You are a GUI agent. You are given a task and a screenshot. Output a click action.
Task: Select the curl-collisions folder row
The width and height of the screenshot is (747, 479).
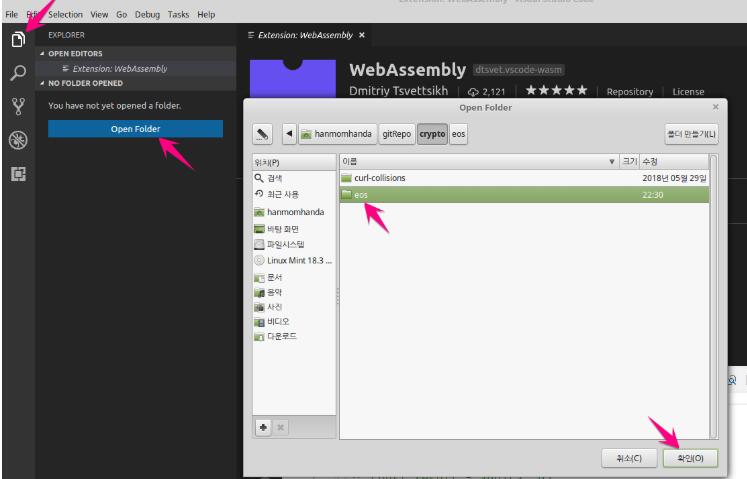[524, 178]
